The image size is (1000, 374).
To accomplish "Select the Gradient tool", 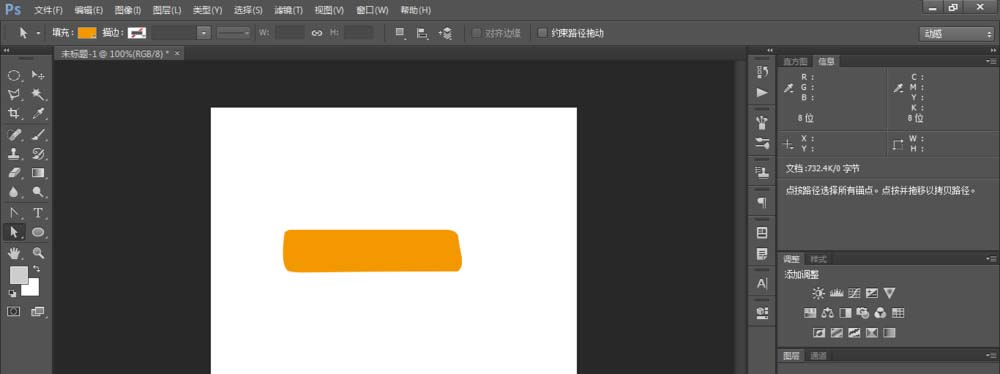I will [x=38, y=172].
